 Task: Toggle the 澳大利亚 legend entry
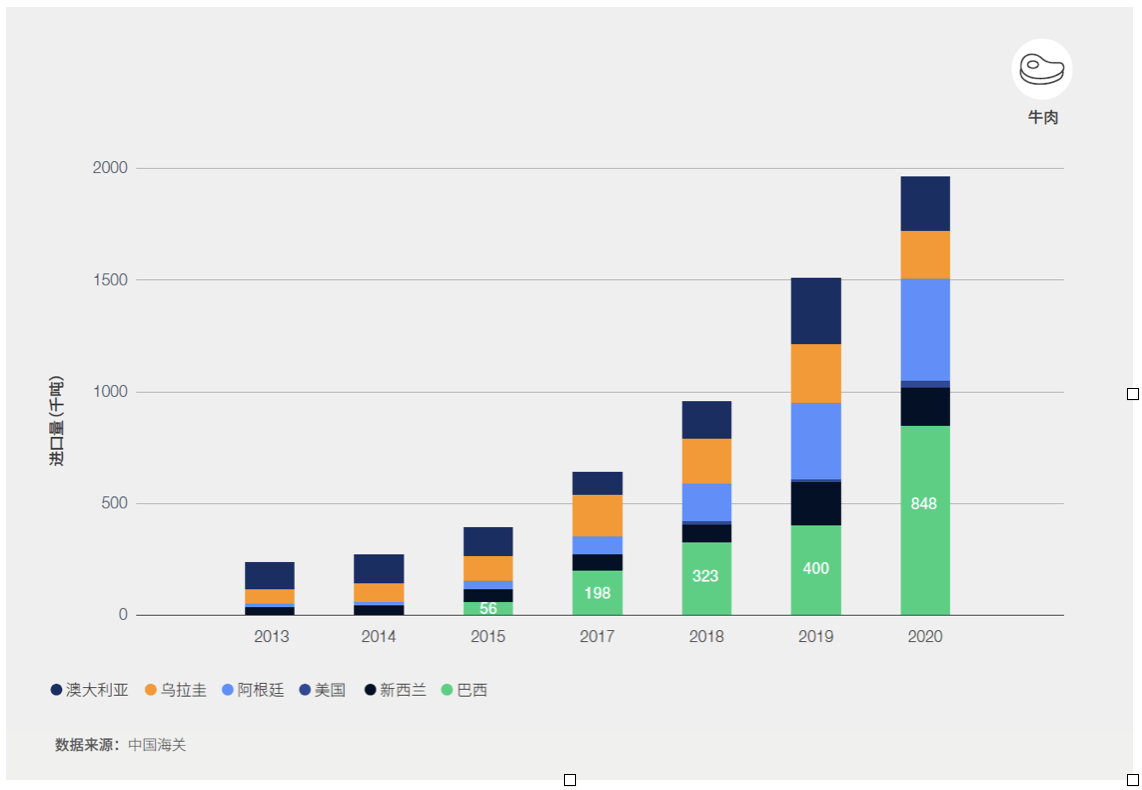click(x=90, y=690)
